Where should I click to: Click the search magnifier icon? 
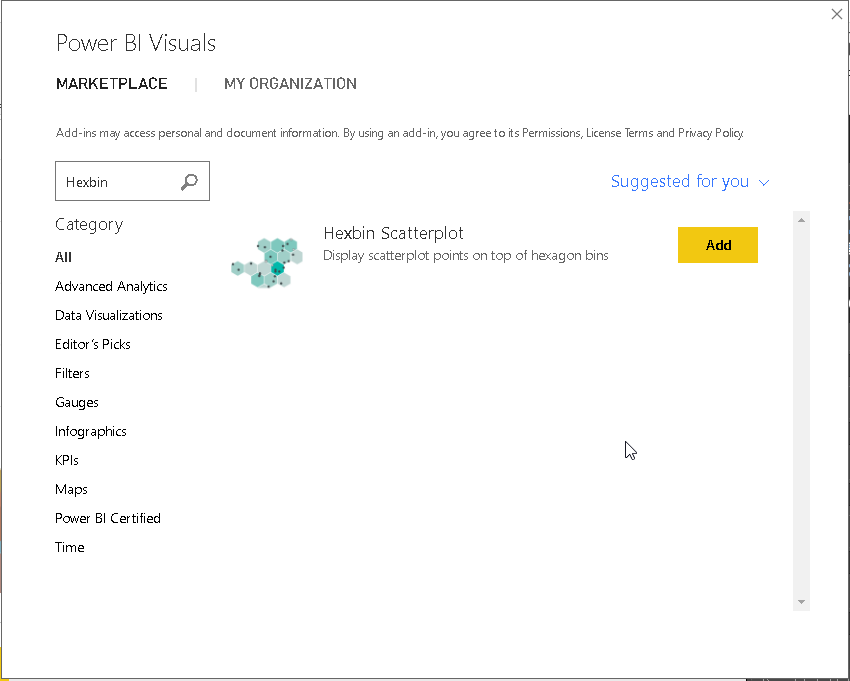pos(189,182)
